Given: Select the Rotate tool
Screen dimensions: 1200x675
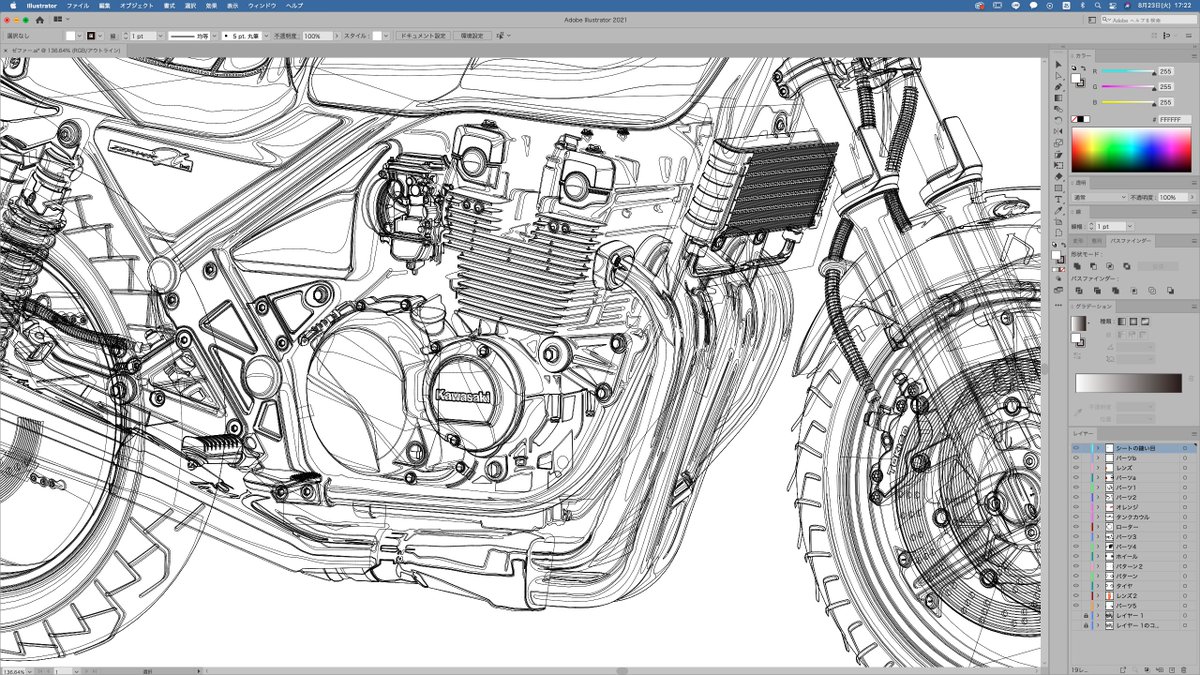Looking at the screenshot, I should (1058, 120).
